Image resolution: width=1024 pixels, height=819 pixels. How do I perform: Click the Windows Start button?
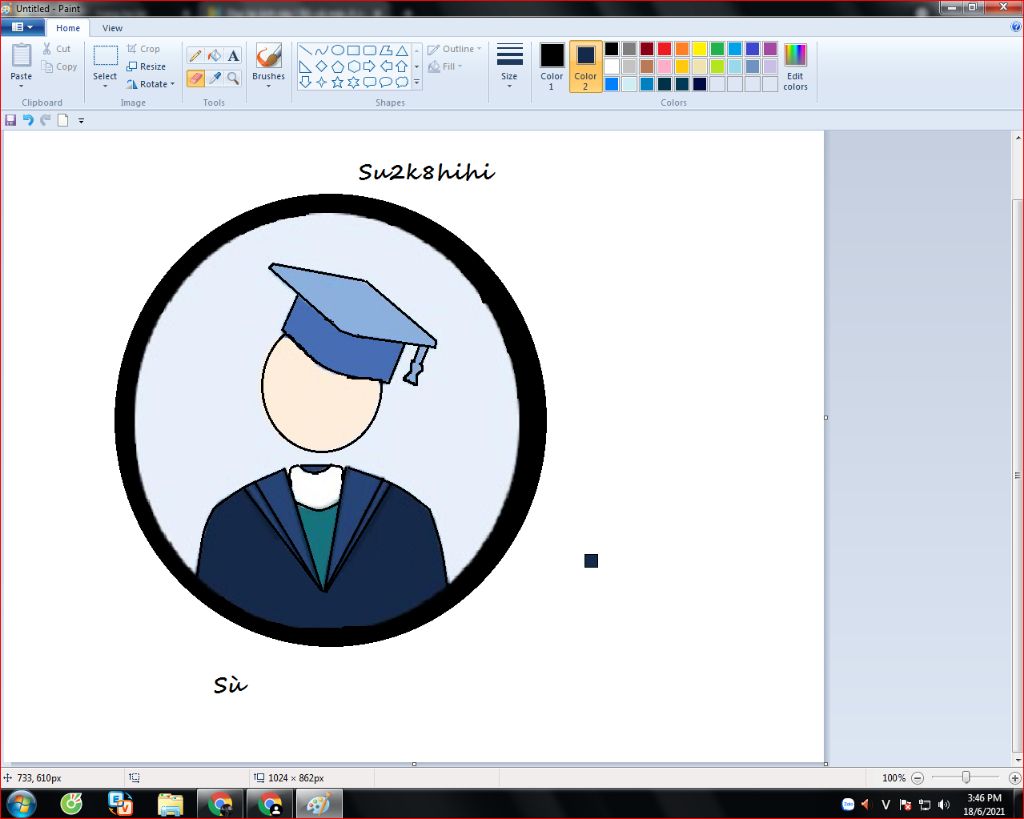(x=20, y=803)
